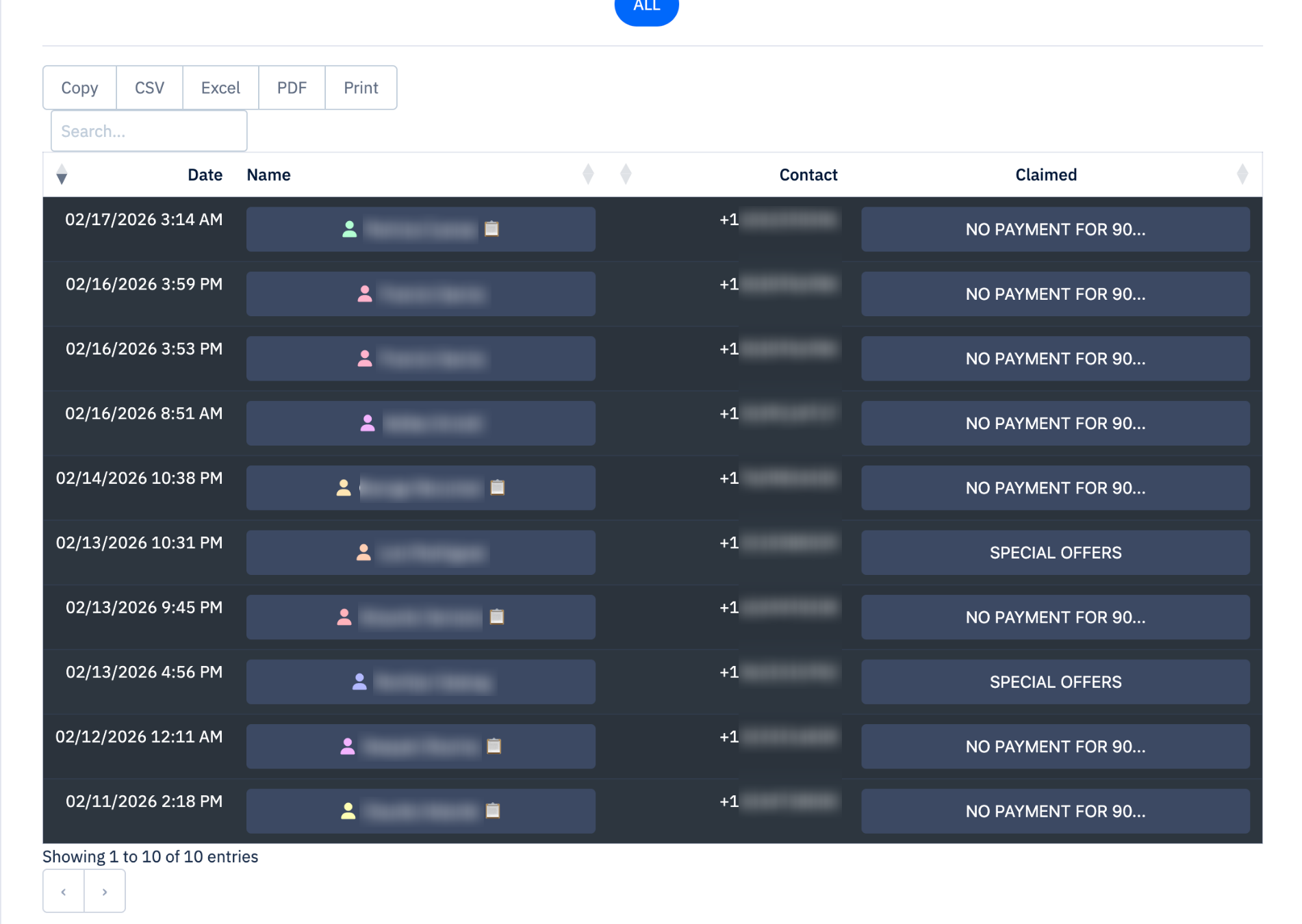Sort using Name column arrows
This screenshot has width=1302, height=924.
(x=587, y=175)
